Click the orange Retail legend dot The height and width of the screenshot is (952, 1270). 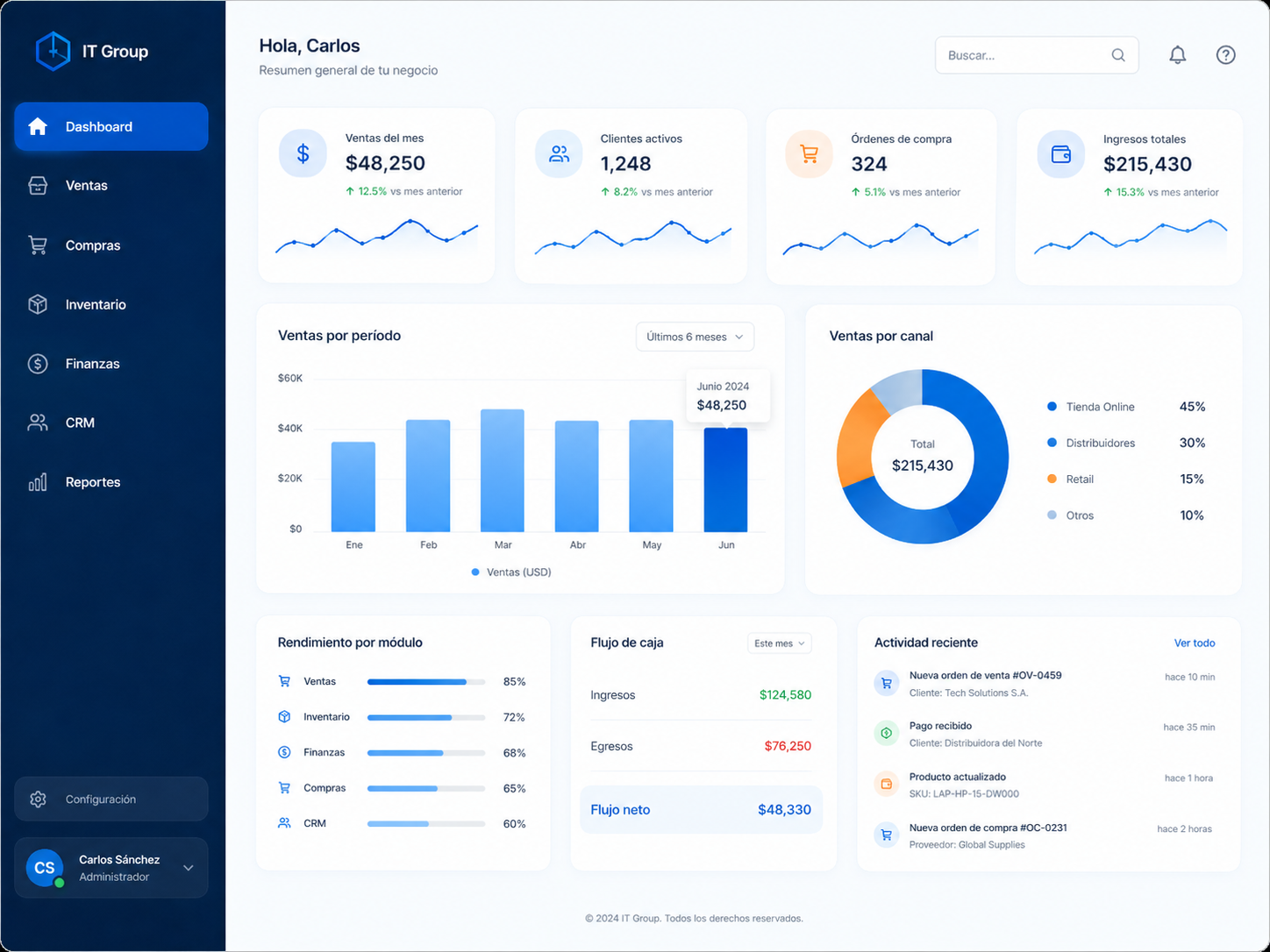(1052, 479)
